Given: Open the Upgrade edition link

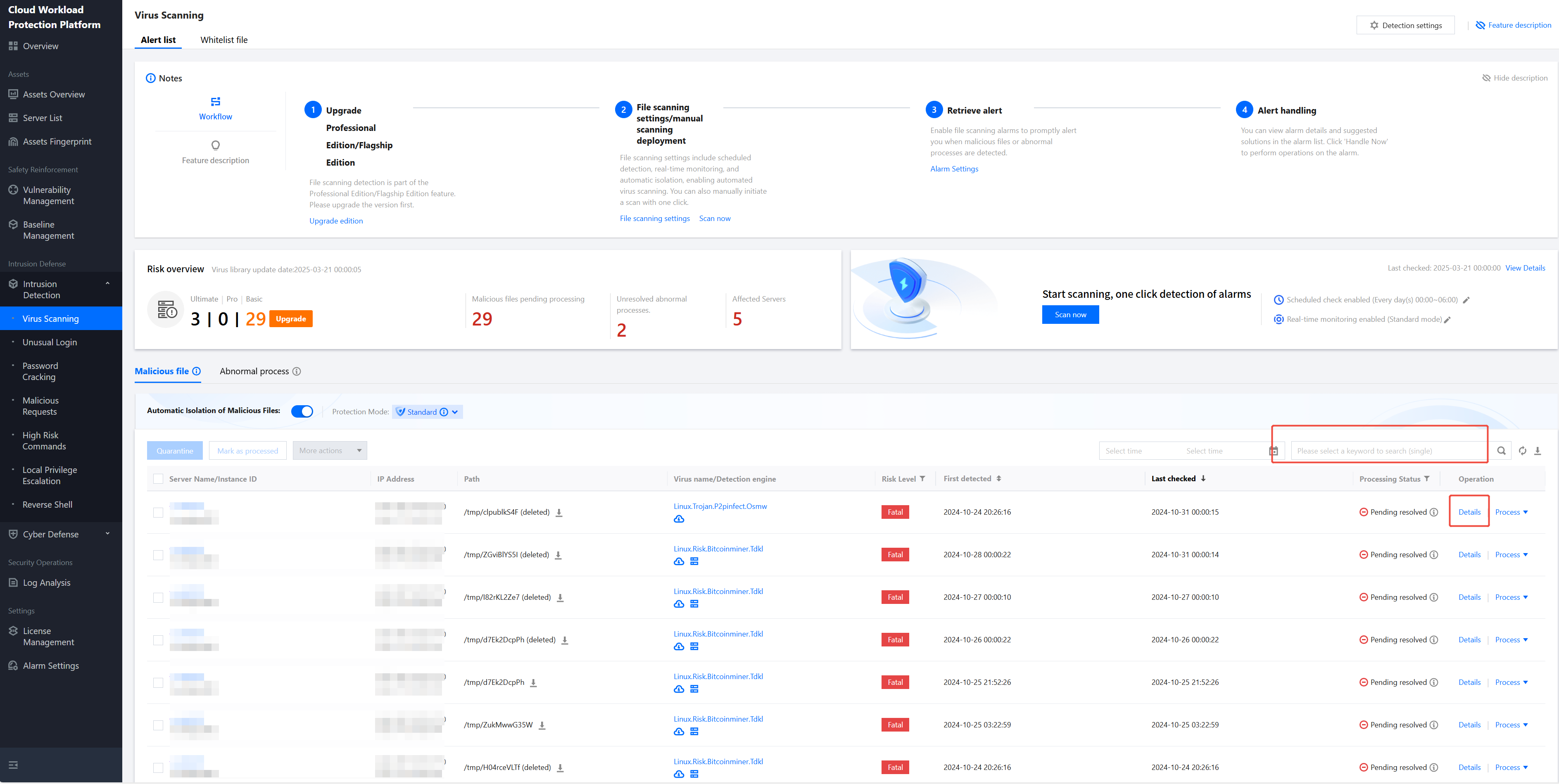Looking at the screenshot, I should tap(336, 221).
